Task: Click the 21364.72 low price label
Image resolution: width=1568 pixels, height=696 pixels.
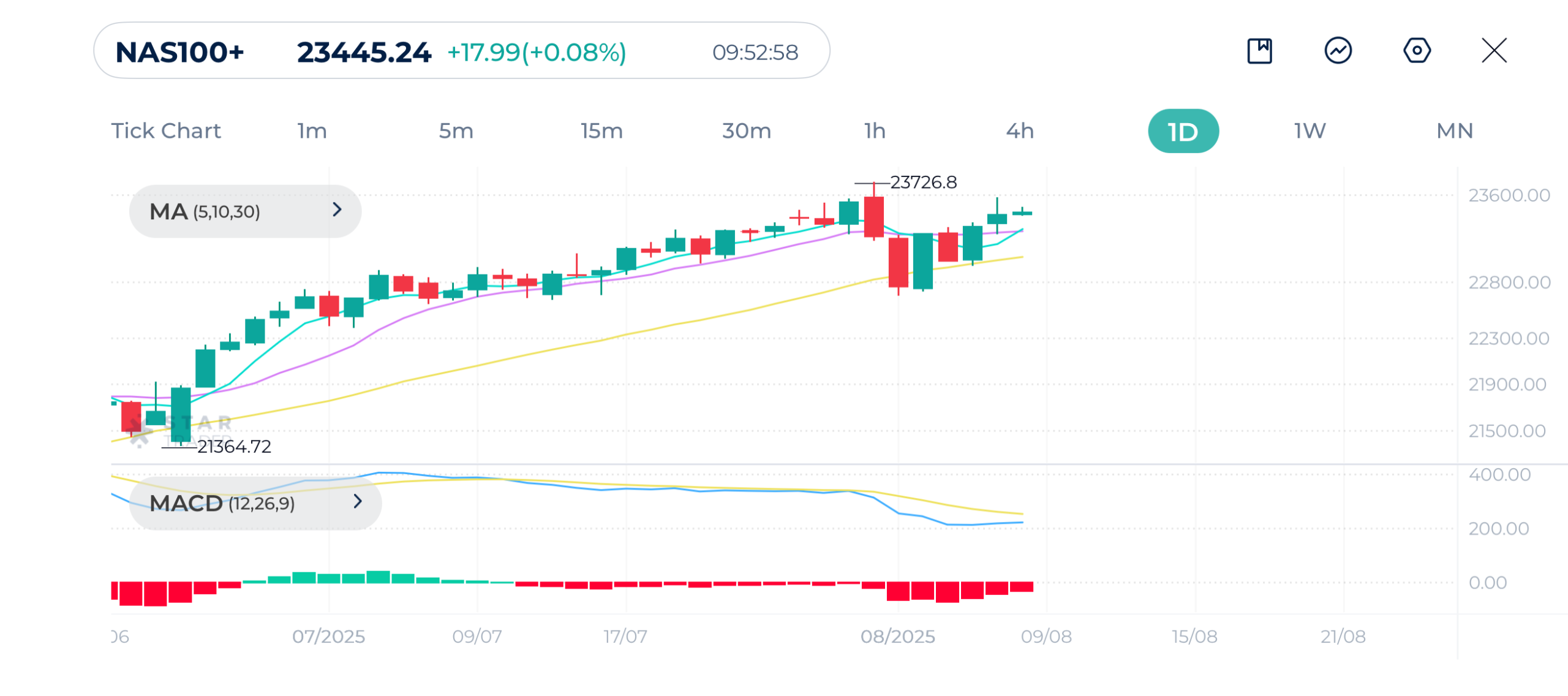Action: pyautogui.click(x=234, y=447)
